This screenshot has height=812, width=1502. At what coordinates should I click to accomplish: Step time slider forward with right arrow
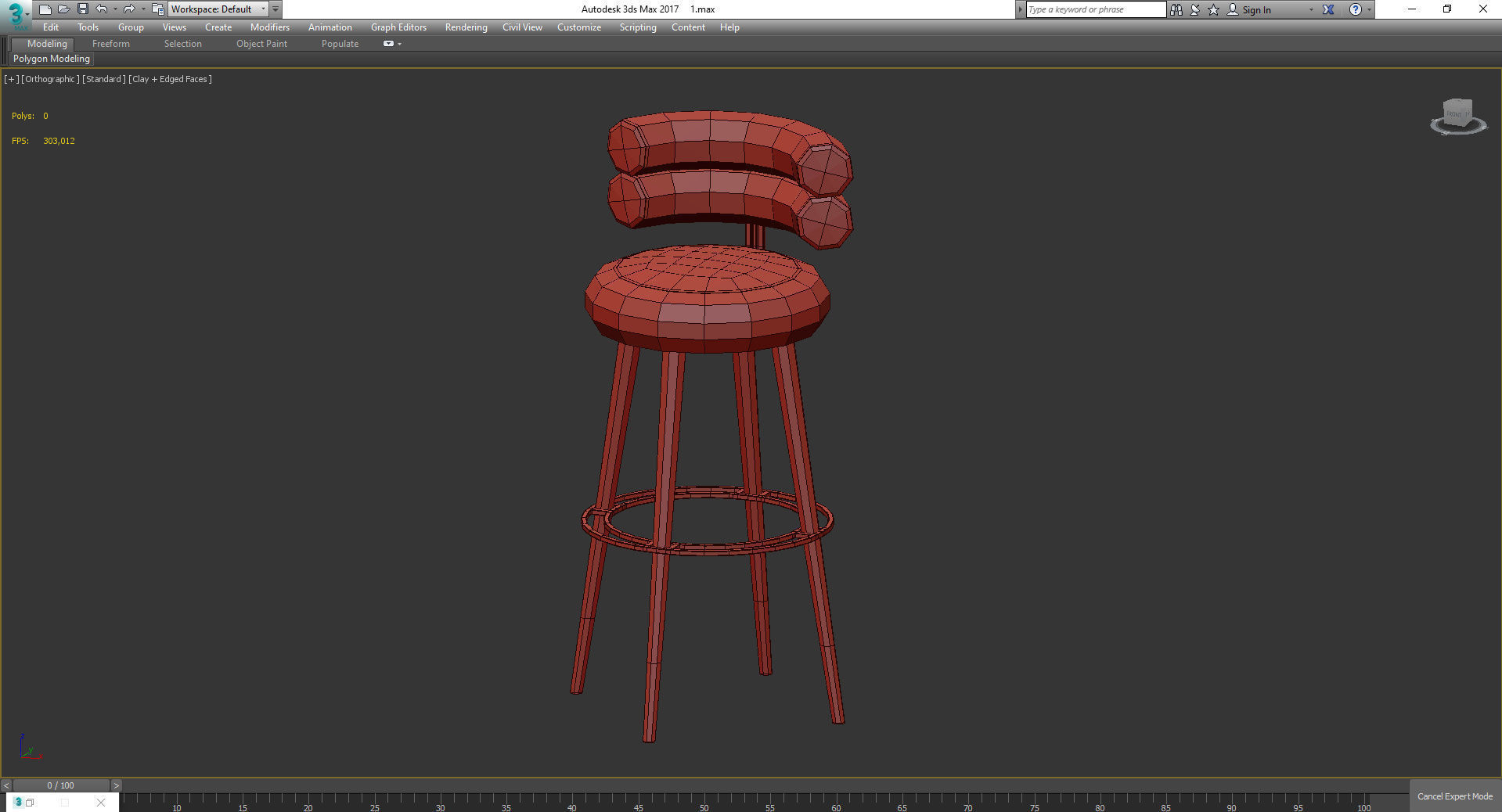[x=117, y=785]
